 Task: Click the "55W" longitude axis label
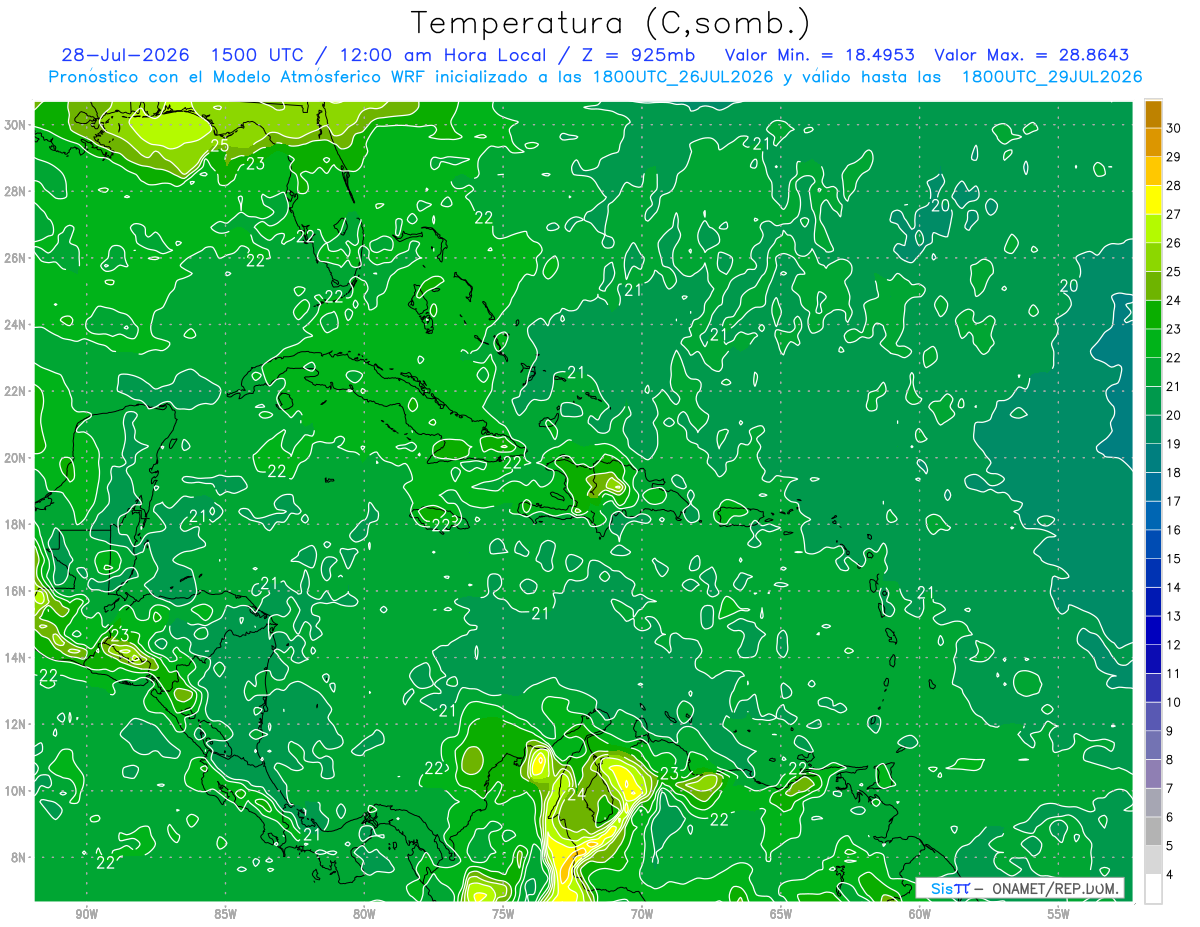1059,913
